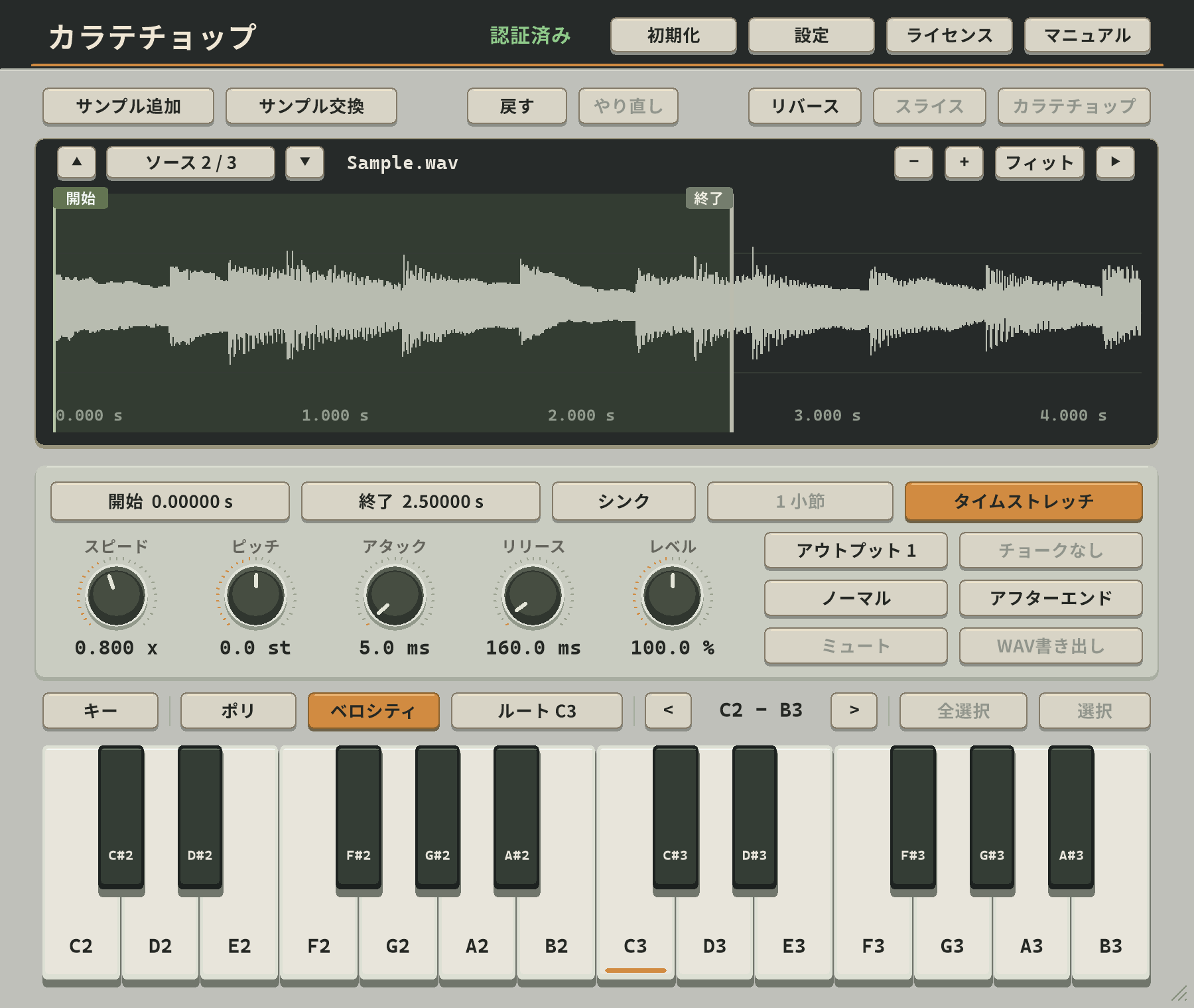This screenshot has height=1008, width=1194.
Task: Click the スピード speed knob
Action: pyautogui.click(x=117, y=596)
